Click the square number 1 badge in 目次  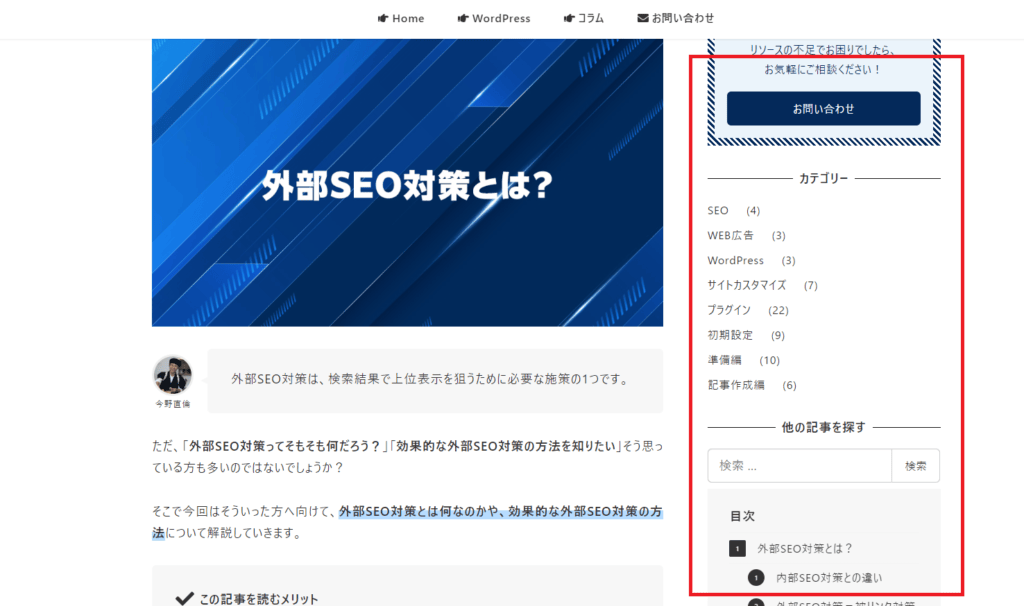pyautogui.click(x=737, y=549)
